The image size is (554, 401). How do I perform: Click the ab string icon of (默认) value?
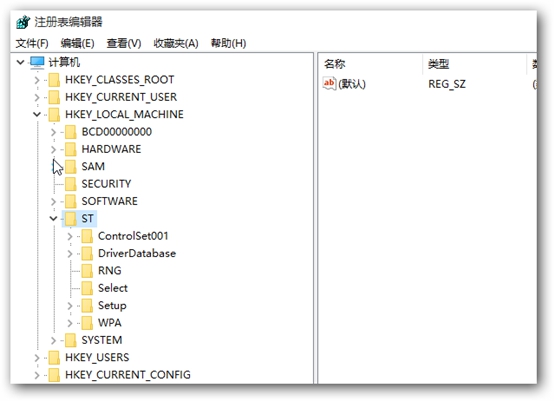tap(329, 84)
